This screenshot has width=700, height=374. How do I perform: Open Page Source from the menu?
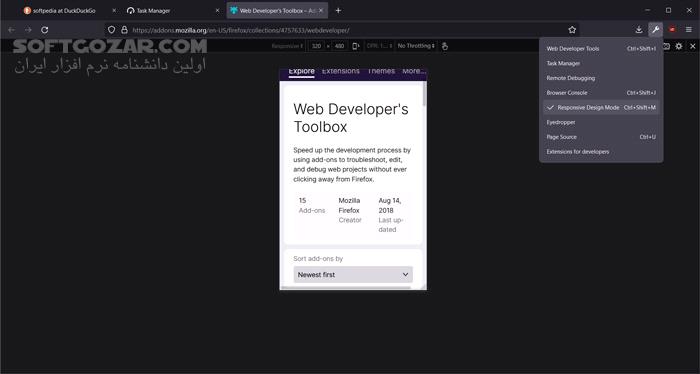pos(601,137)
